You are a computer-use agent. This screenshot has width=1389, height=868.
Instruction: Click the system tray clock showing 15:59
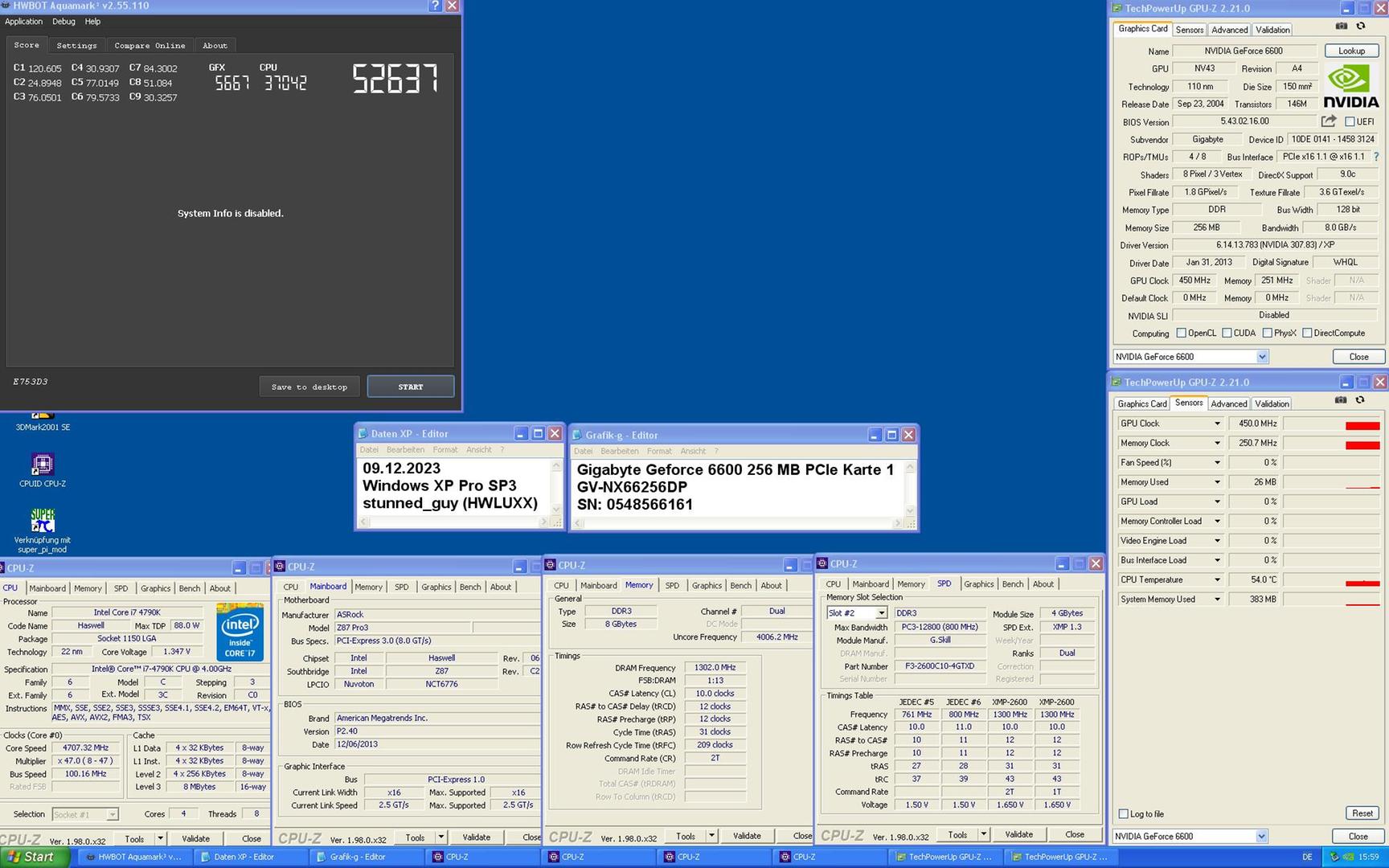coord(1368,857)
